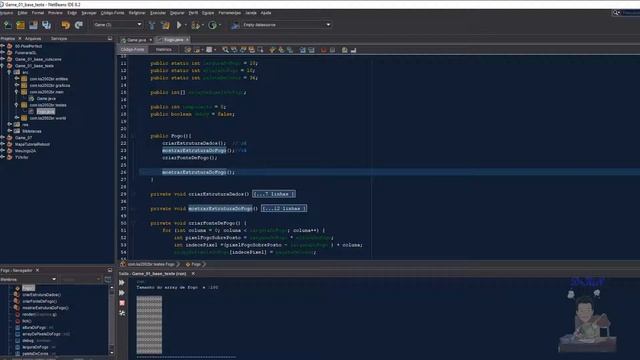Select mostrarEstruturaDoFogo() in the Navigator
This screenshot has height=360, width=640.
click(45, 308)
